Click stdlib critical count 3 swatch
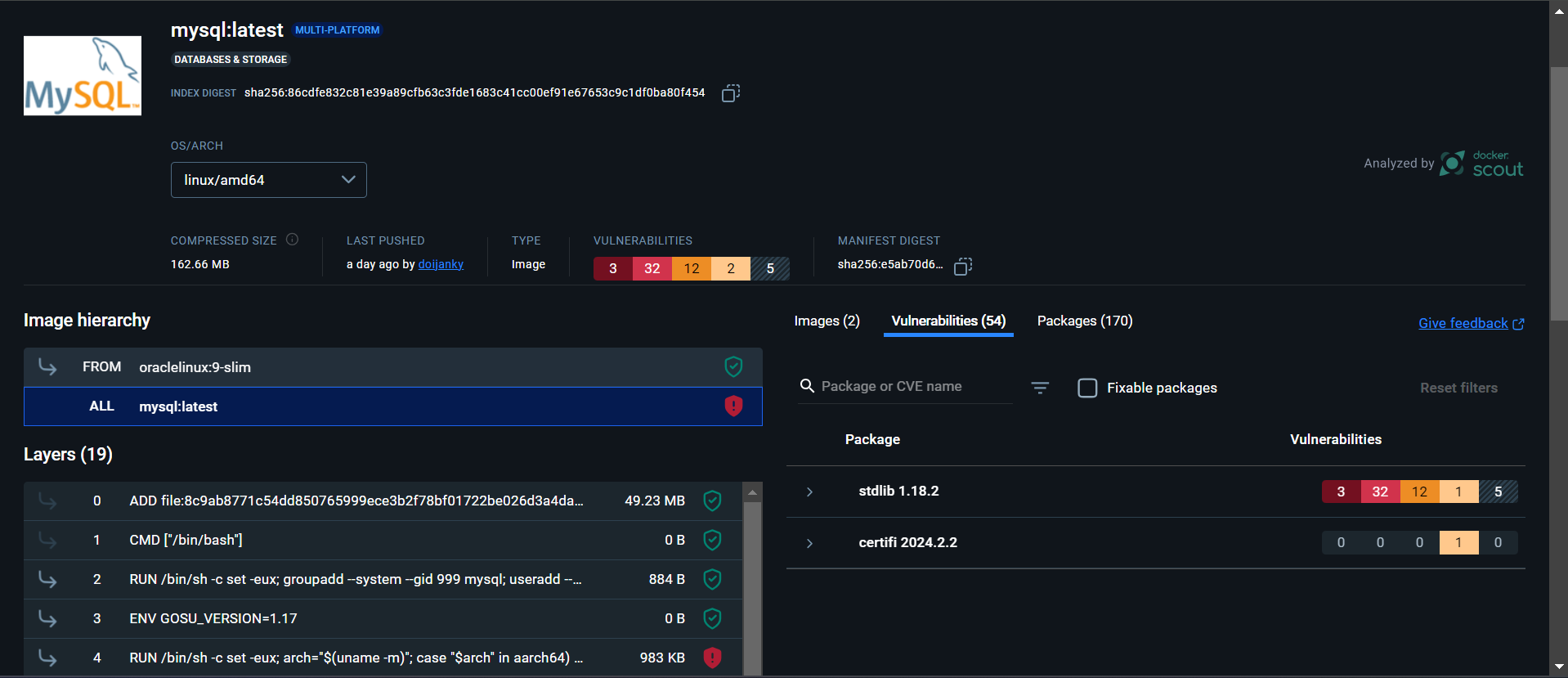Viewport: 1568px width, 678px height. [x=1341, y=492]
